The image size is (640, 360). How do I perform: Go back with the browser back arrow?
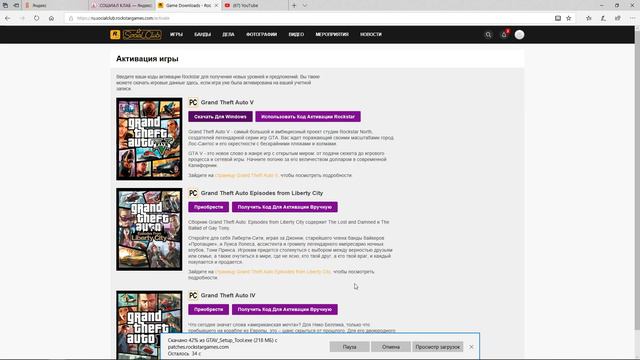(x=8, y=18)
